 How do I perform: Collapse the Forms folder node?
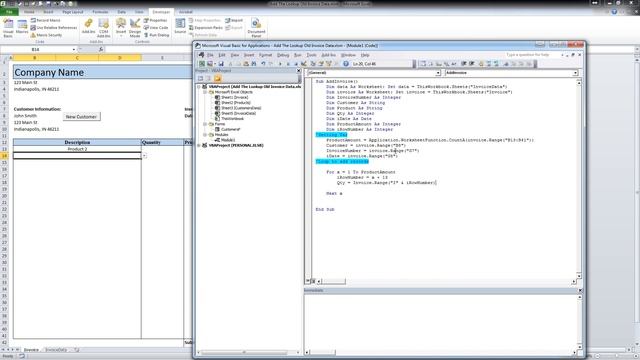[x=205, y=124]
